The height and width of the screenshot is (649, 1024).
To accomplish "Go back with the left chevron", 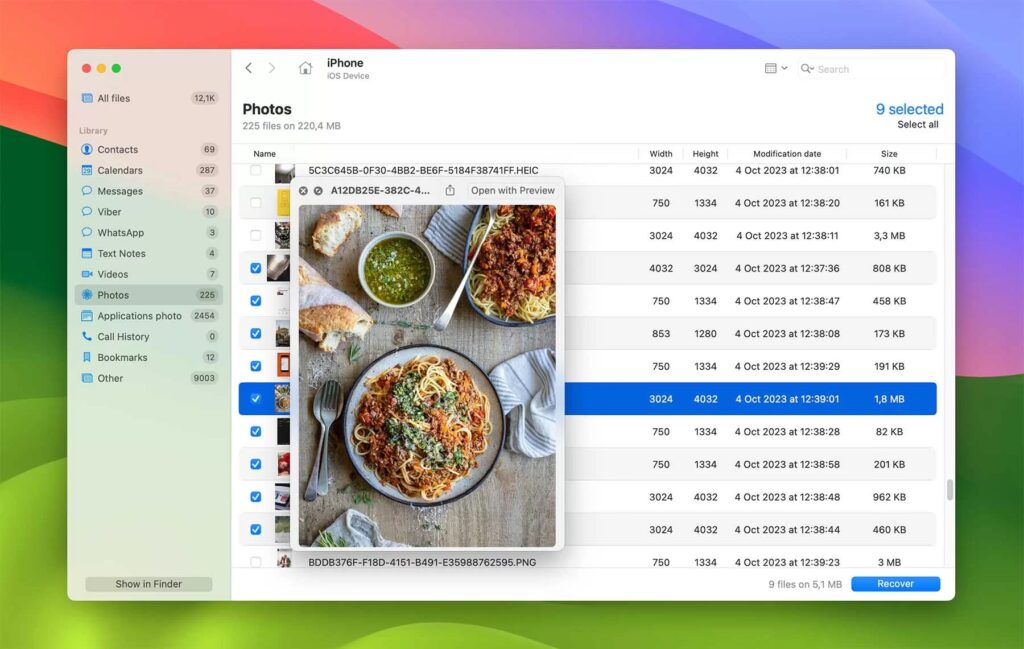I will [249, 68].
